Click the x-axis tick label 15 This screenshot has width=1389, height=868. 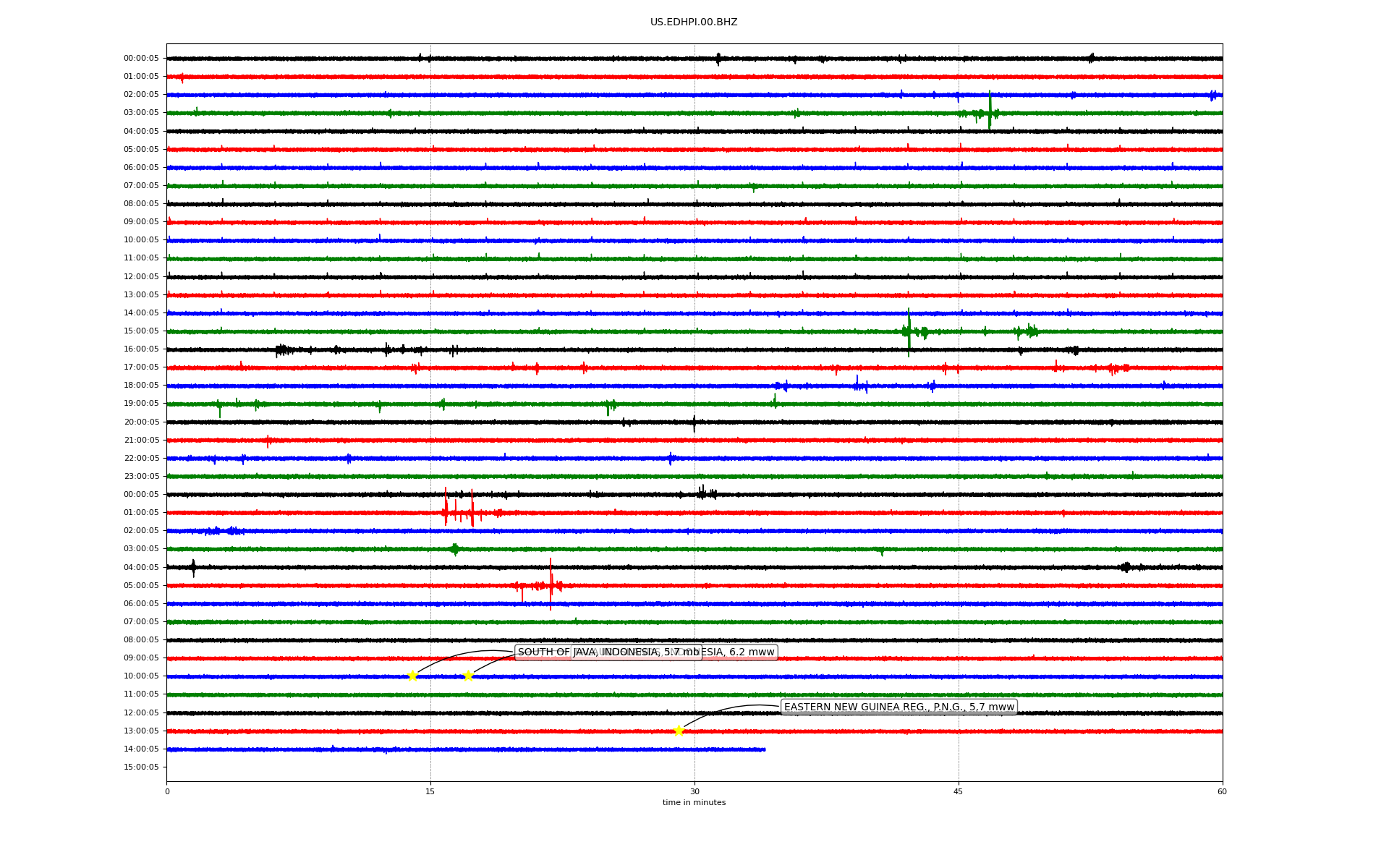(x=430, y=791)
